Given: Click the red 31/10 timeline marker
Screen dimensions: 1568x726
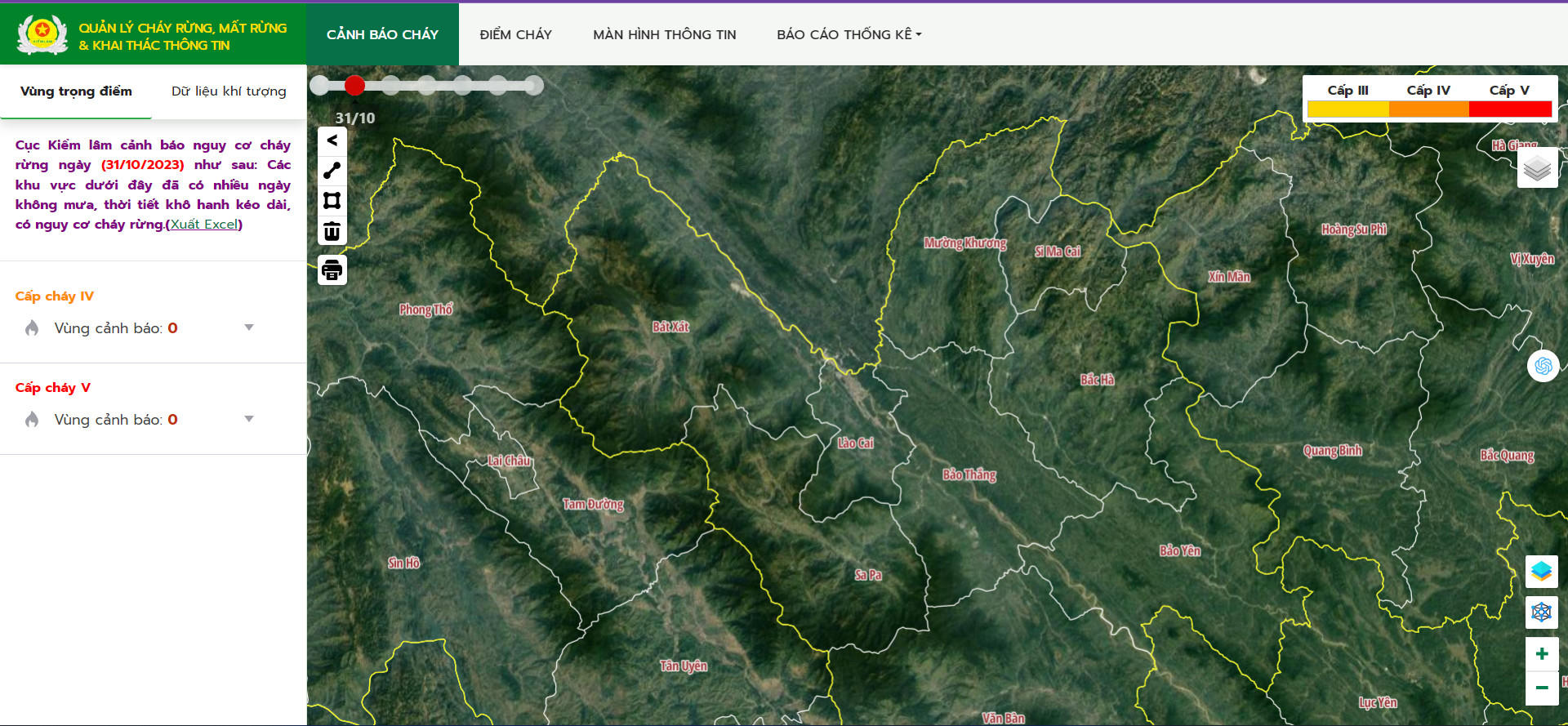Looking at the screenshot, I should point(354,85).
